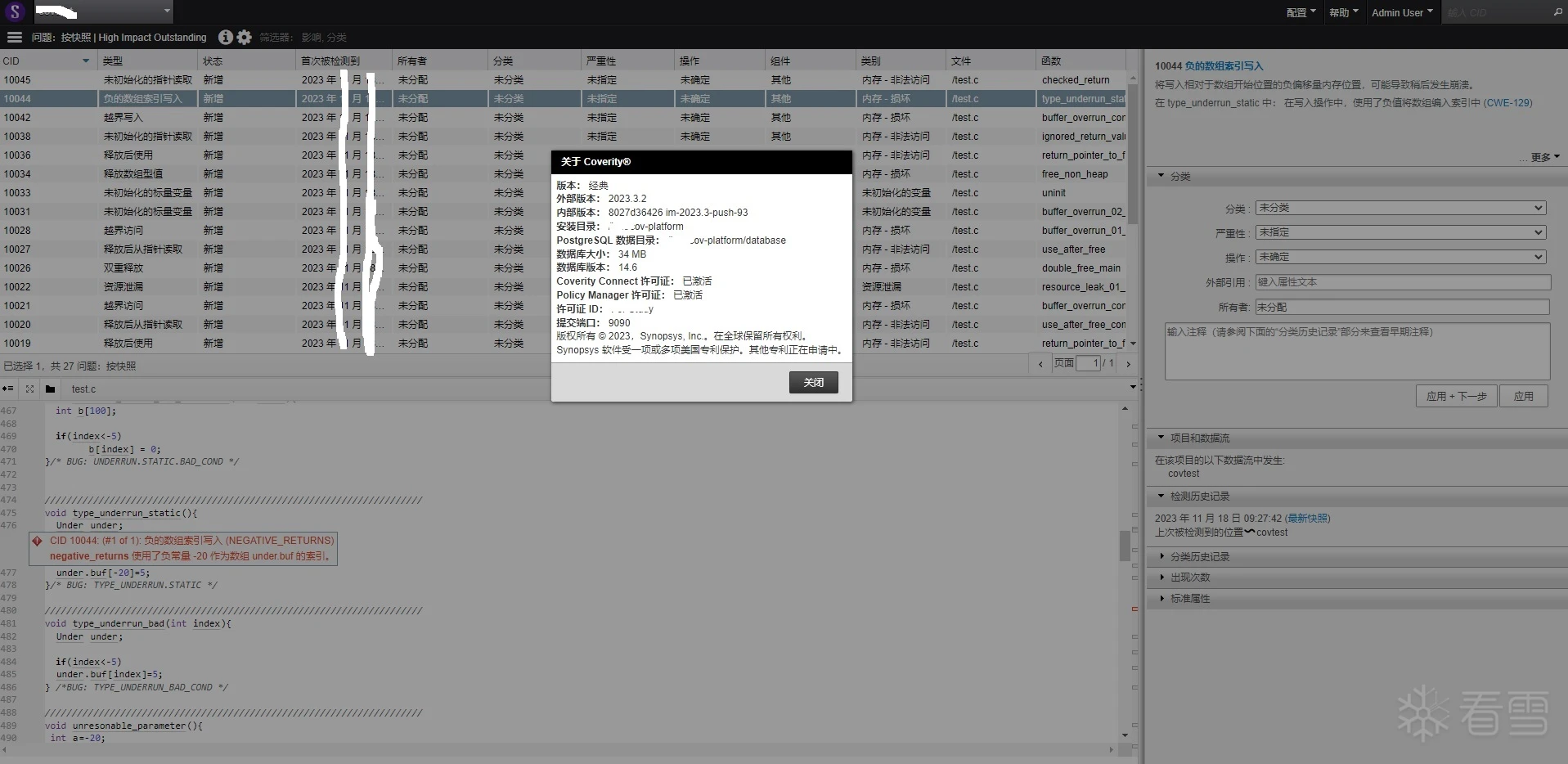Select issue row CID 10022 资源泄漏
The height and width of the screenshot is (764, 1568).
(x=563, y=287)
